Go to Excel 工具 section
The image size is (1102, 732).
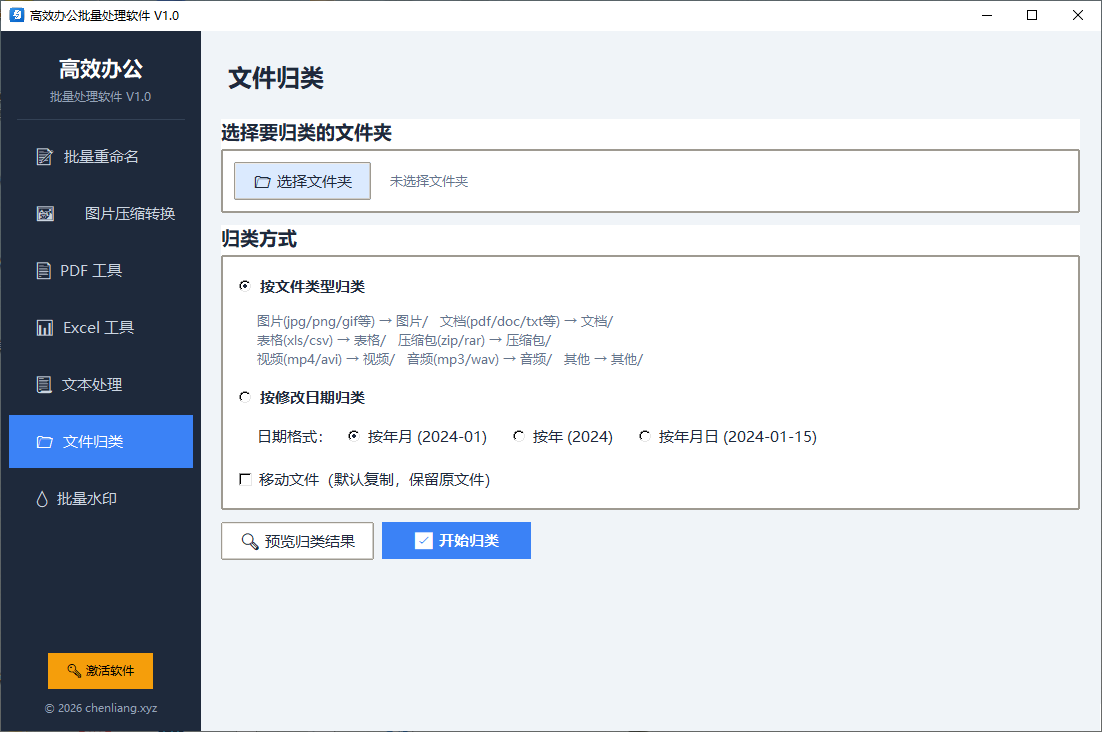click(x=101, y=327)
